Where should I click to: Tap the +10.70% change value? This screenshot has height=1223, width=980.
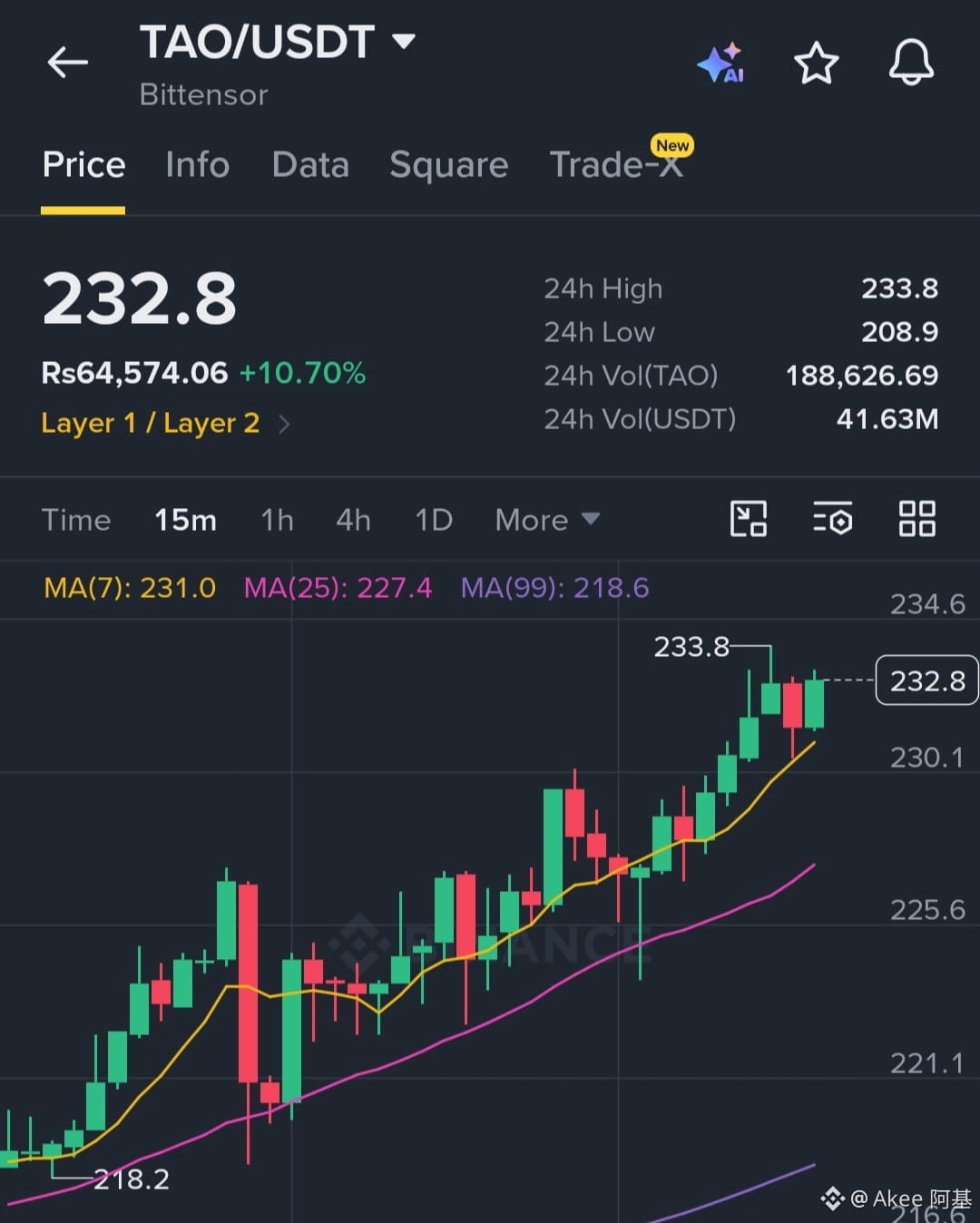[302, 373]
